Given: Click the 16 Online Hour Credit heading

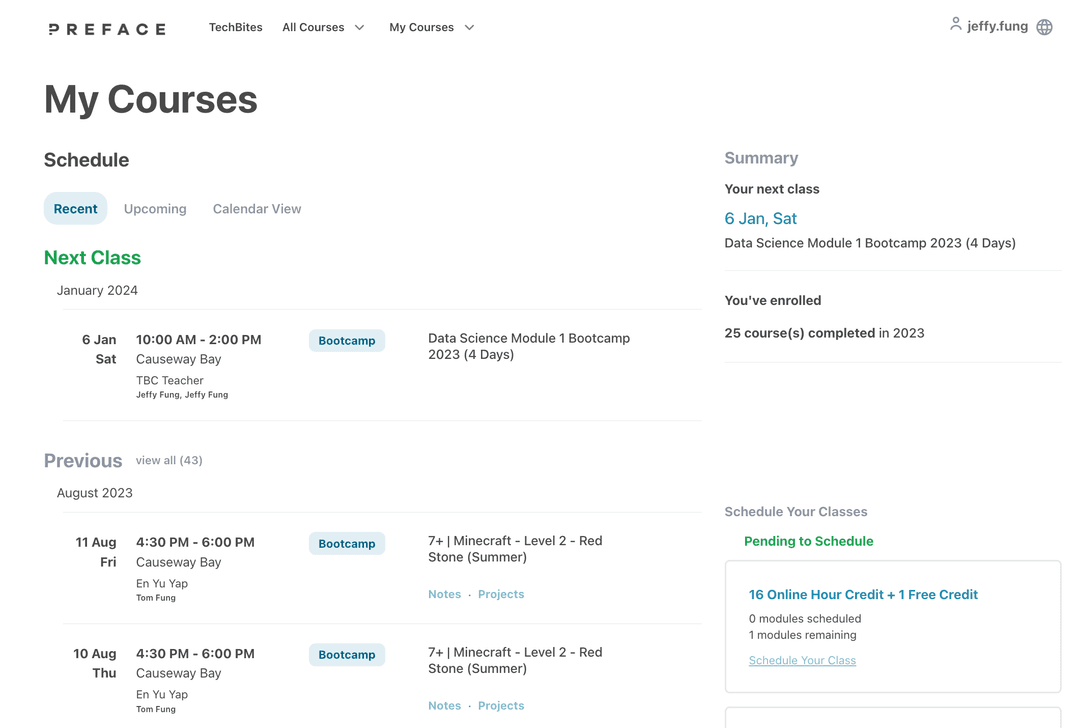Looking at the screenshot, I should point(863,594).
